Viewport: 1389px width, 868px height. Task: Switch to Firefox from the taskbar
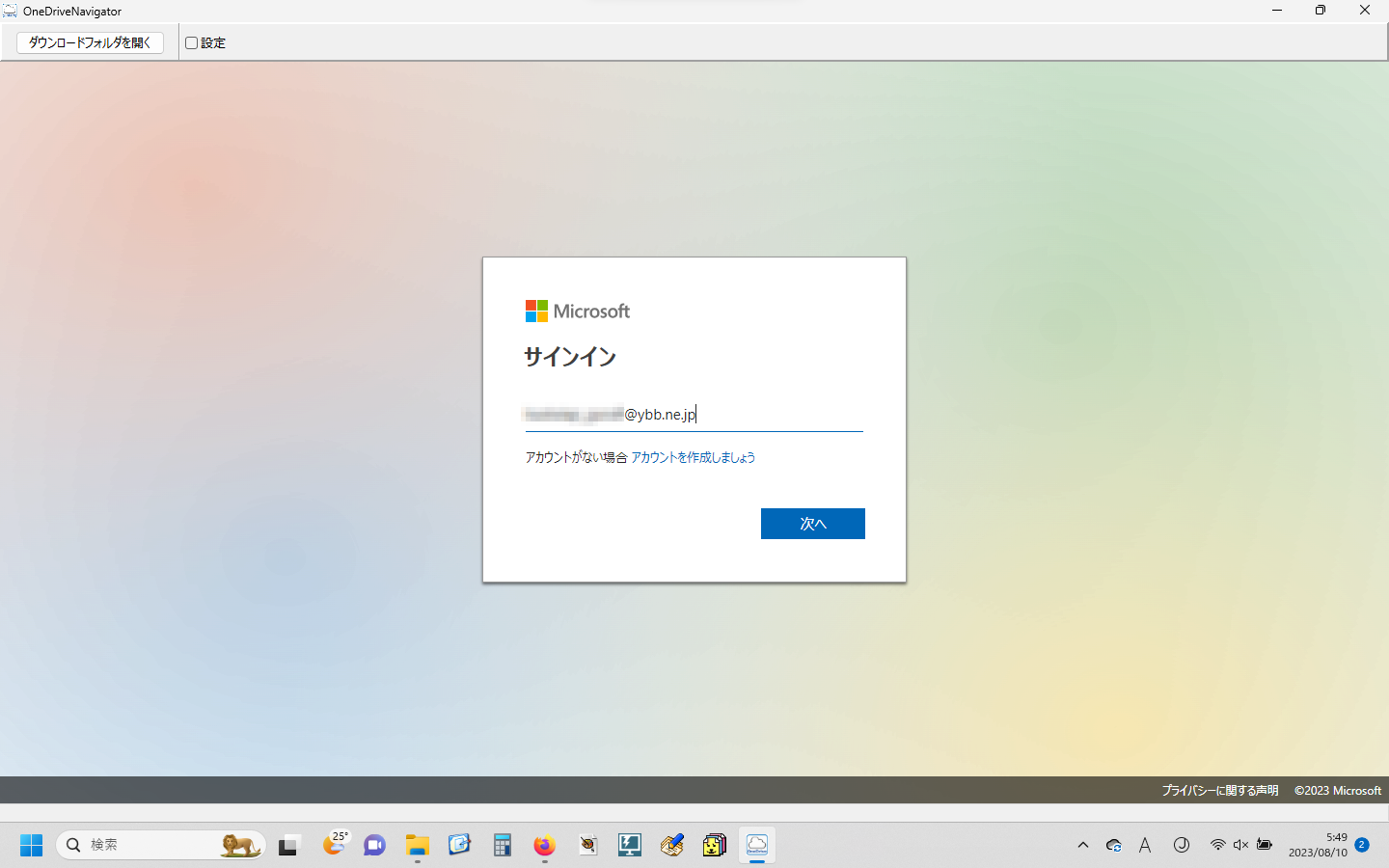(545, 846)
